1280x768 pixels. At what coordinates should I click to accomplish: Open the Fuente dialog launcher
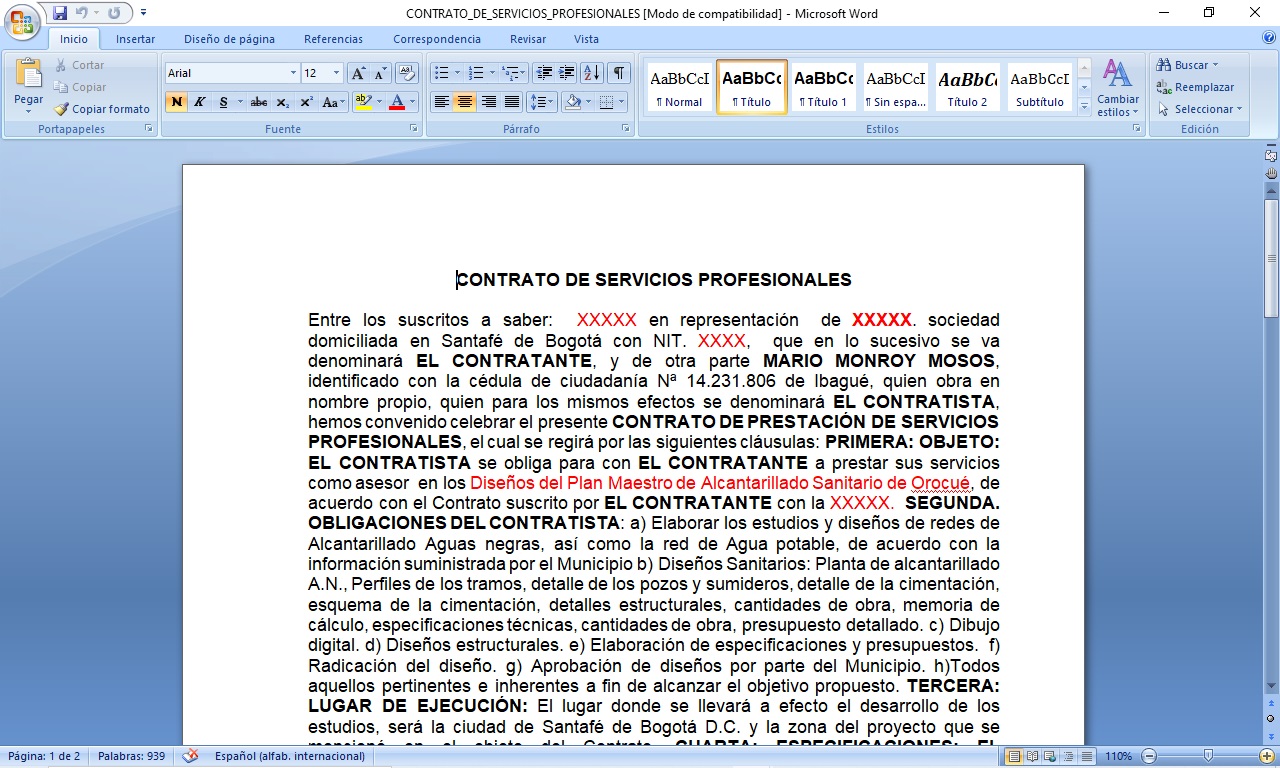pos(414,129)
